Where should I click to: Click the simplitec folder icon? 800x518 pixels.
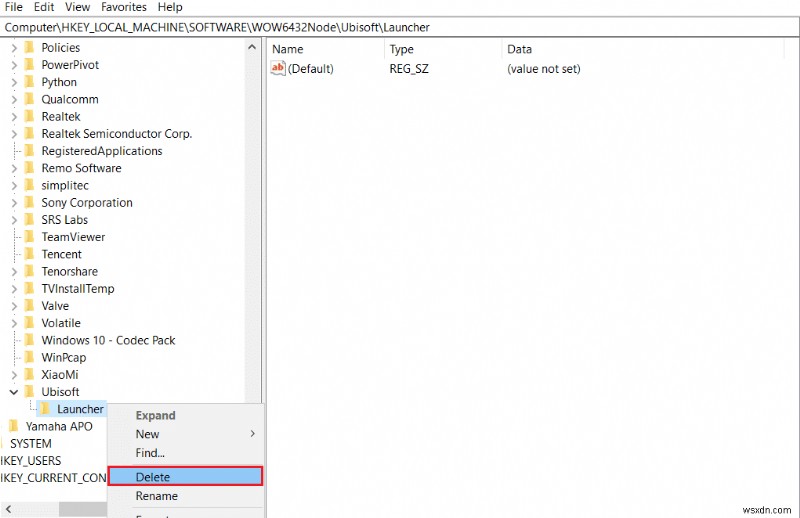pos(30,185)
